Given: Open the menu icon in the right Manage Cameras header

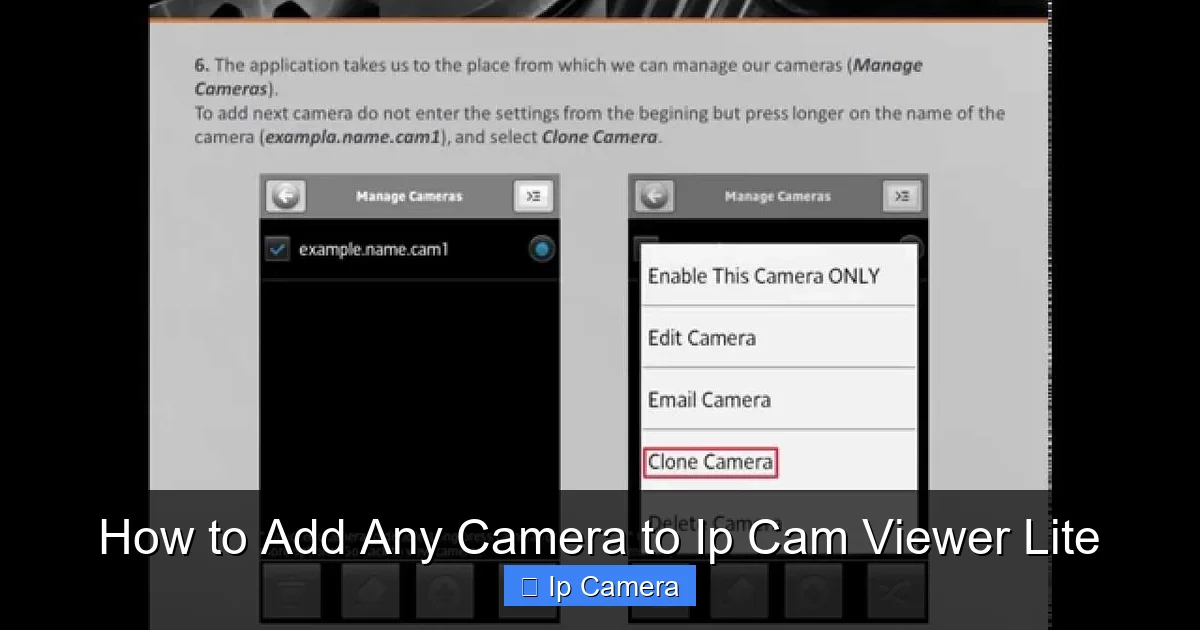Looking at the screenshot, I should [x=902, y=197].
